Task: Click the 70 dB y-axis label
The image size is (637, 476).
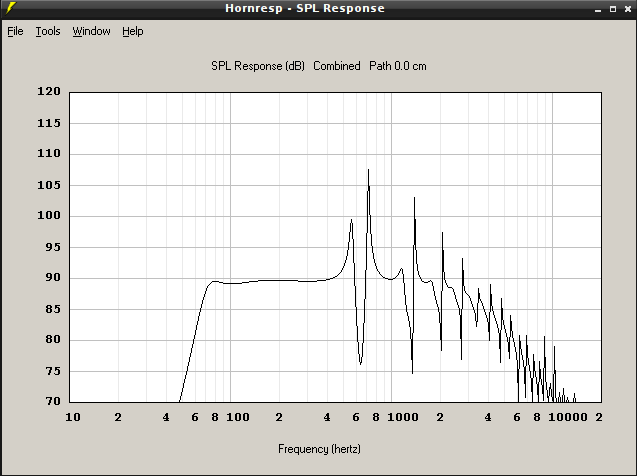Action: (x=53, y=402)
